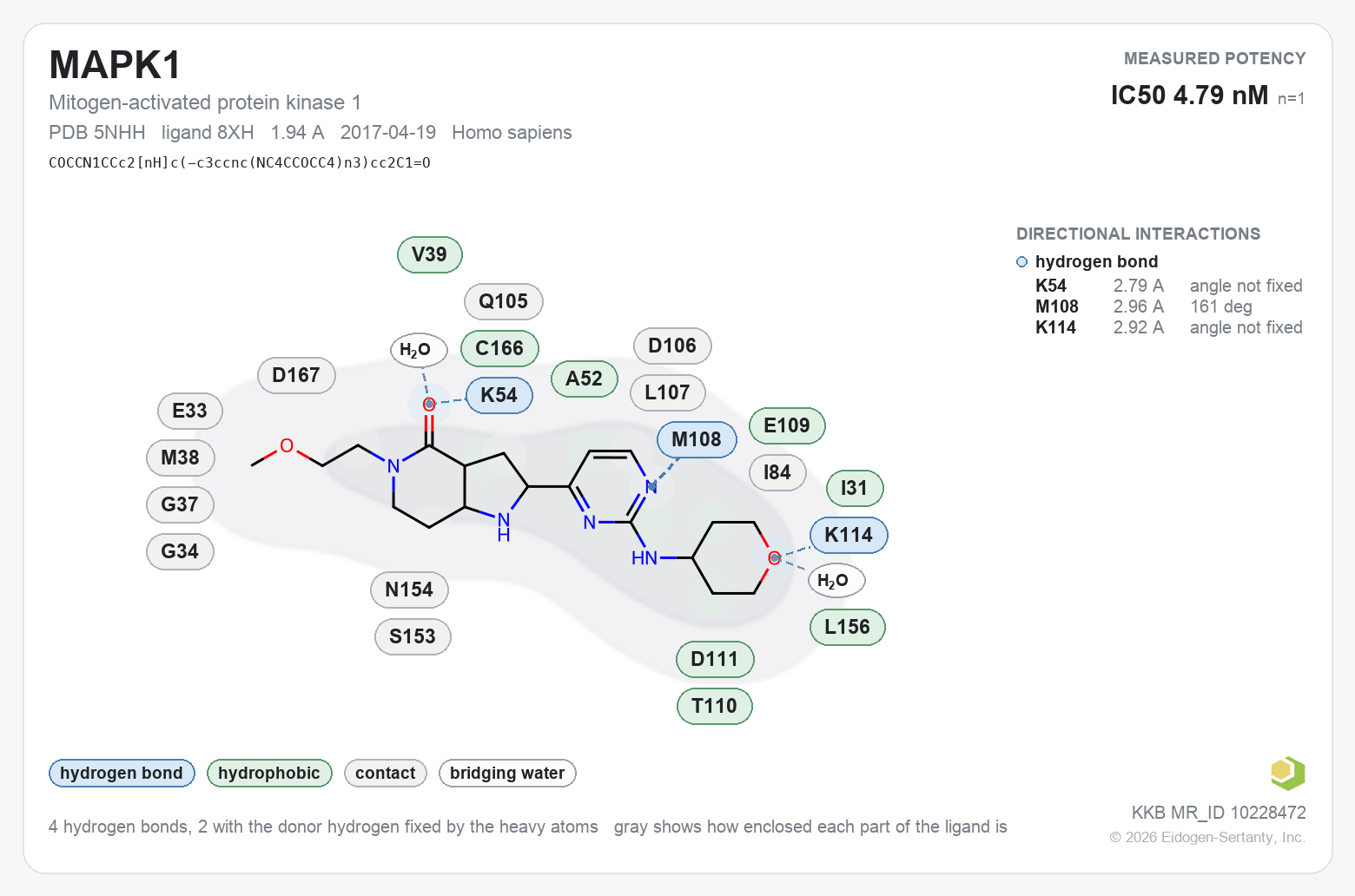
Task: Select the Q105 residue bubble
Action: [x=504, y=302]
